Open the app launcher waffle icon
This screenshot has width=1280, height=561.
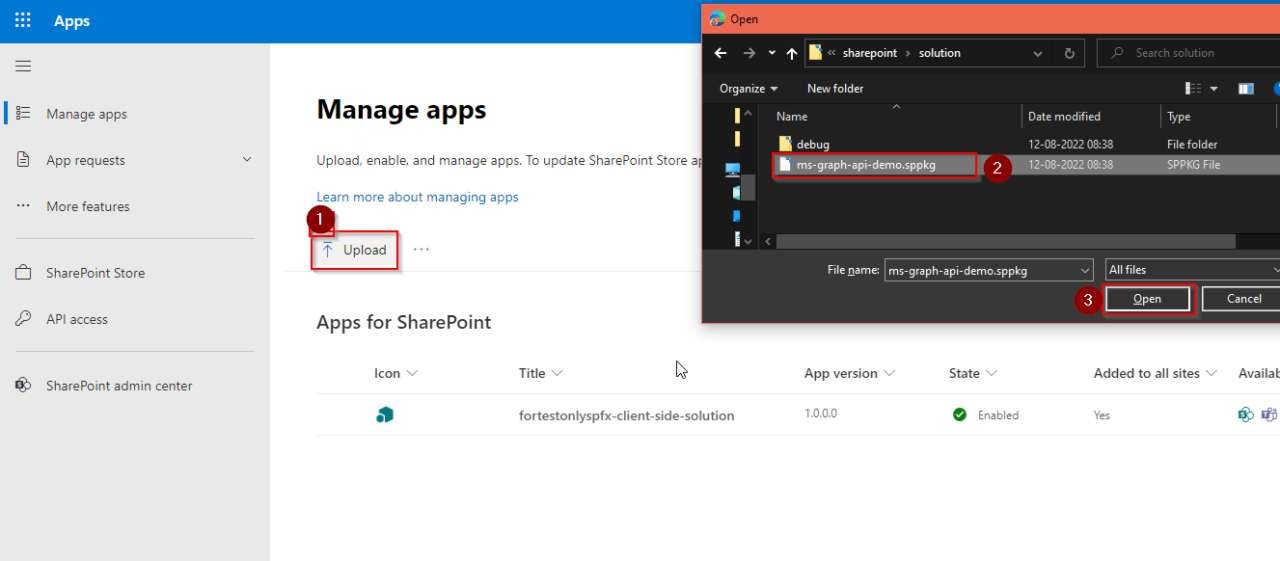pos(23,21)
